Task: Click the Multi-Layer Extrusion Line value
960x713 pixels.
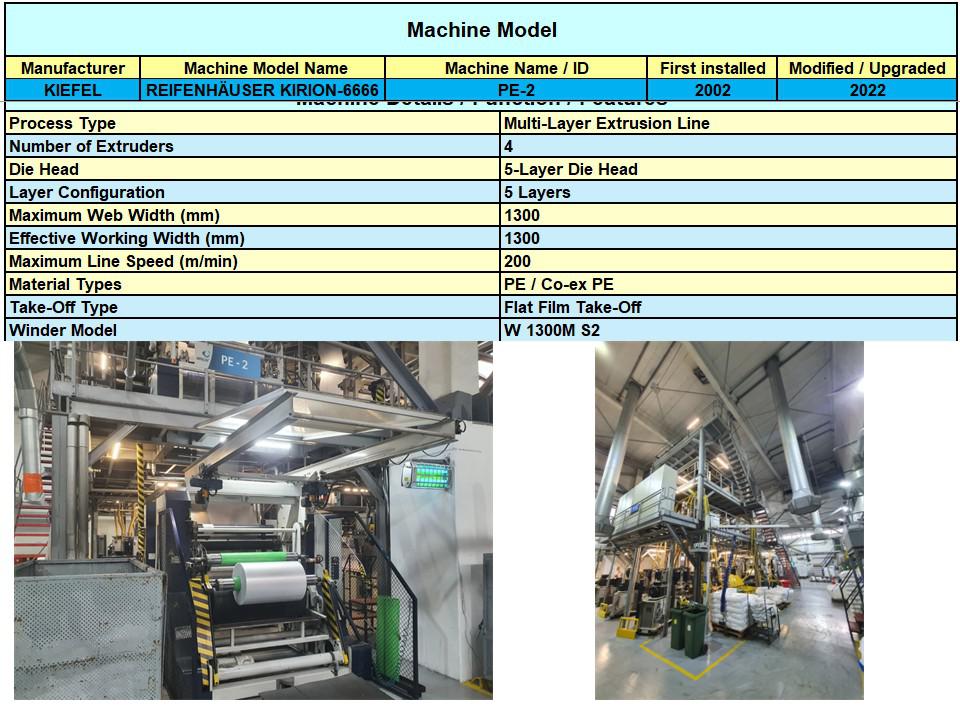Action: tap(728, 123)
